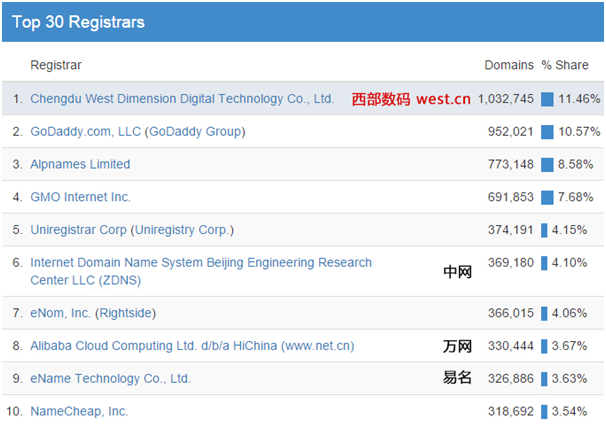This screenshot has height=429, width=606.
Task: Click the 1,032,745 domains count cell
Action: (506, 99)
